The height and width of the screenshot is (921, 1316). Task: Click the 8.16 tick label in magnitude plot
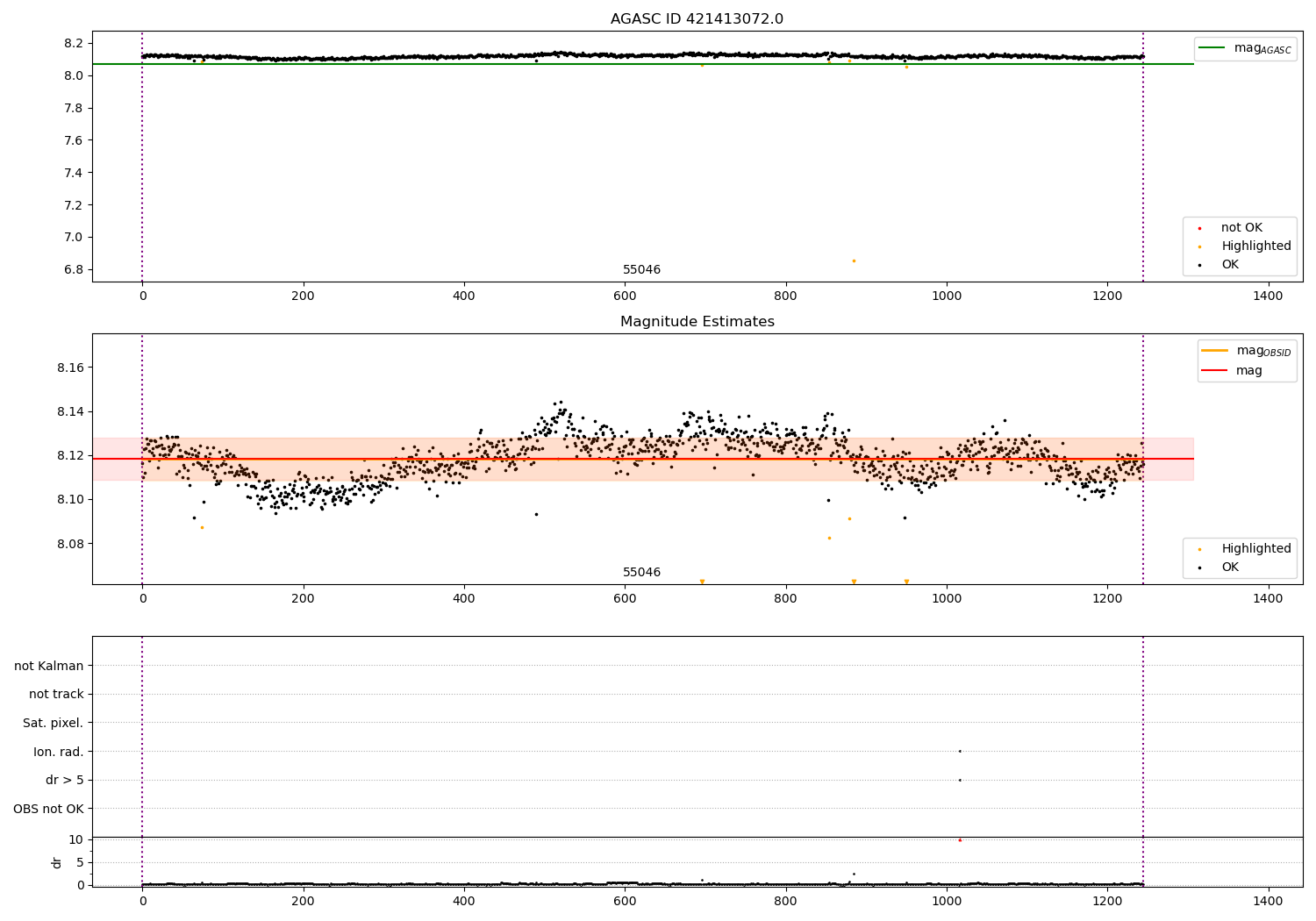[x=70, y=368]
